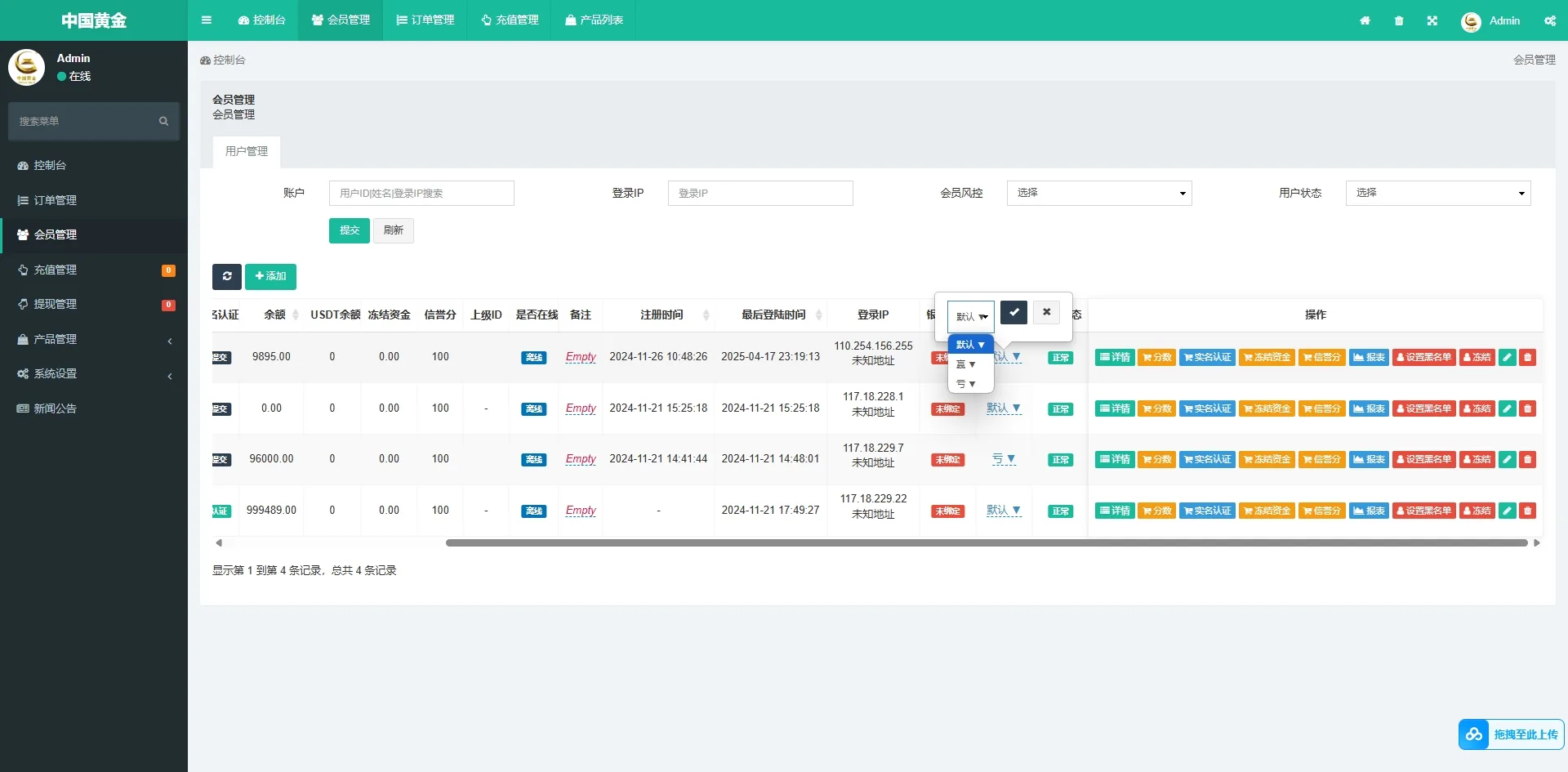Confirm inline edit with checkmark button

tap(1013, 312)
